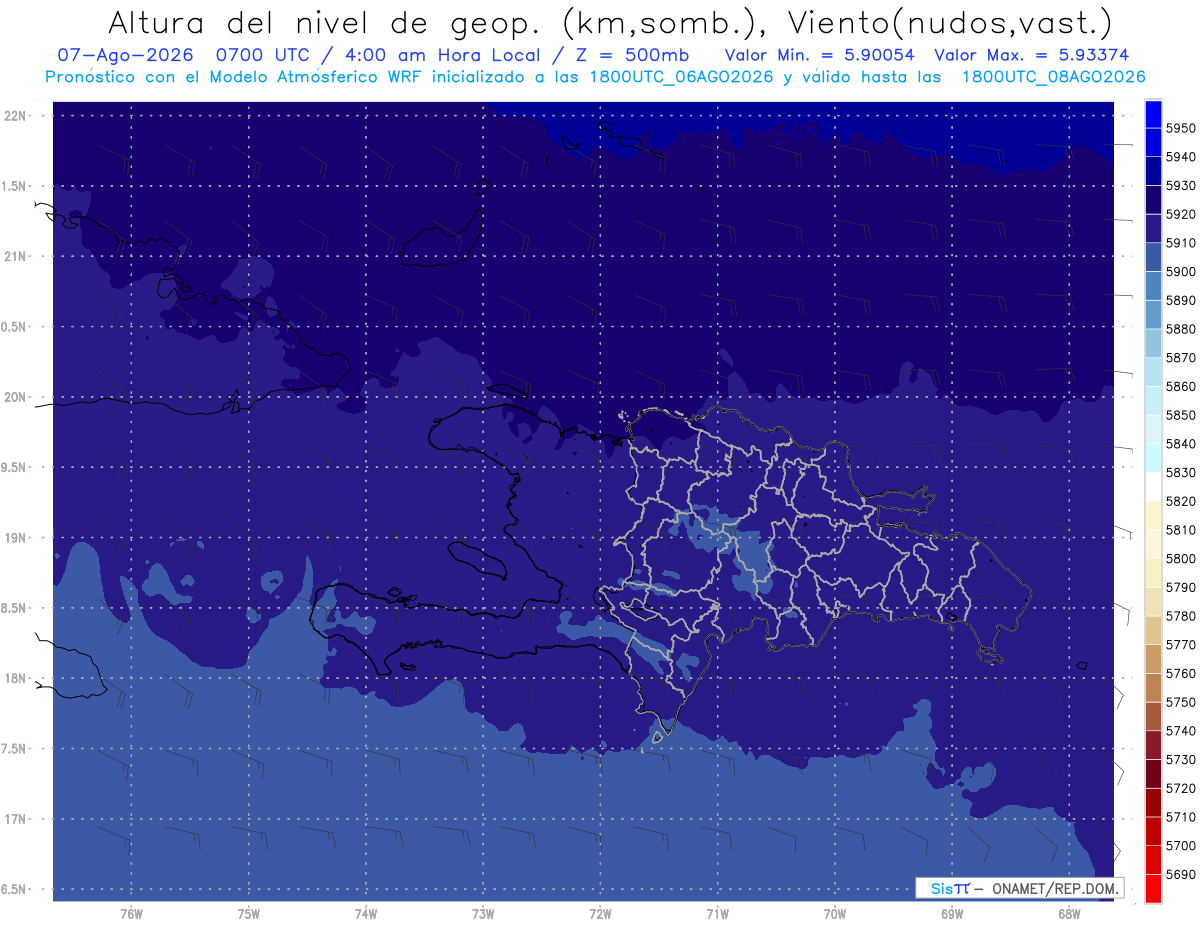Viewport: 1200px width, 927px height.
Task: Click the 5930 colorbar value
Action: point(1180,186)
